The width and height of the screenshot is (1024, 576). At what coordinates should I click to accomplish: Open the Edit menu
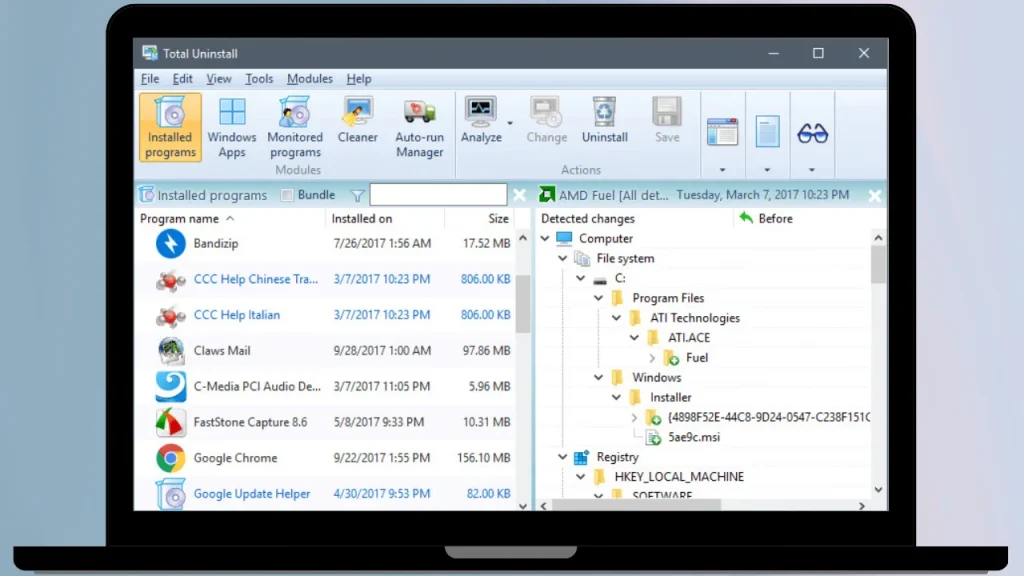tap(182, 79)
